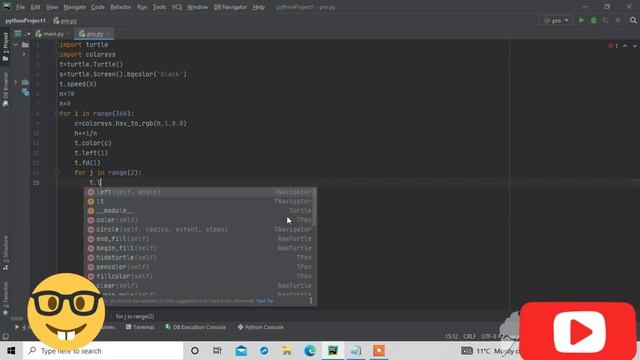Toggle the Structure sidebar button
The image size is (640, 360).
[x=5, y=253]
